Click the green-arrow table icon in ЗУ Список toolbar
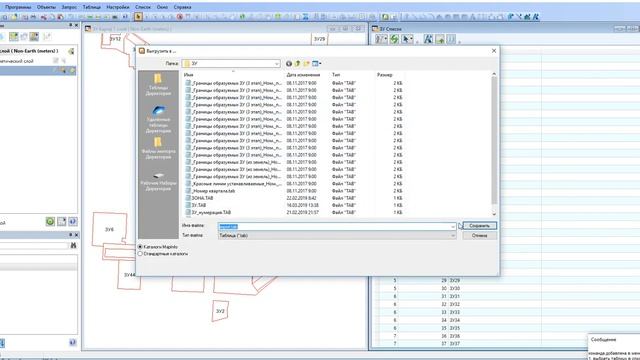 440,39
